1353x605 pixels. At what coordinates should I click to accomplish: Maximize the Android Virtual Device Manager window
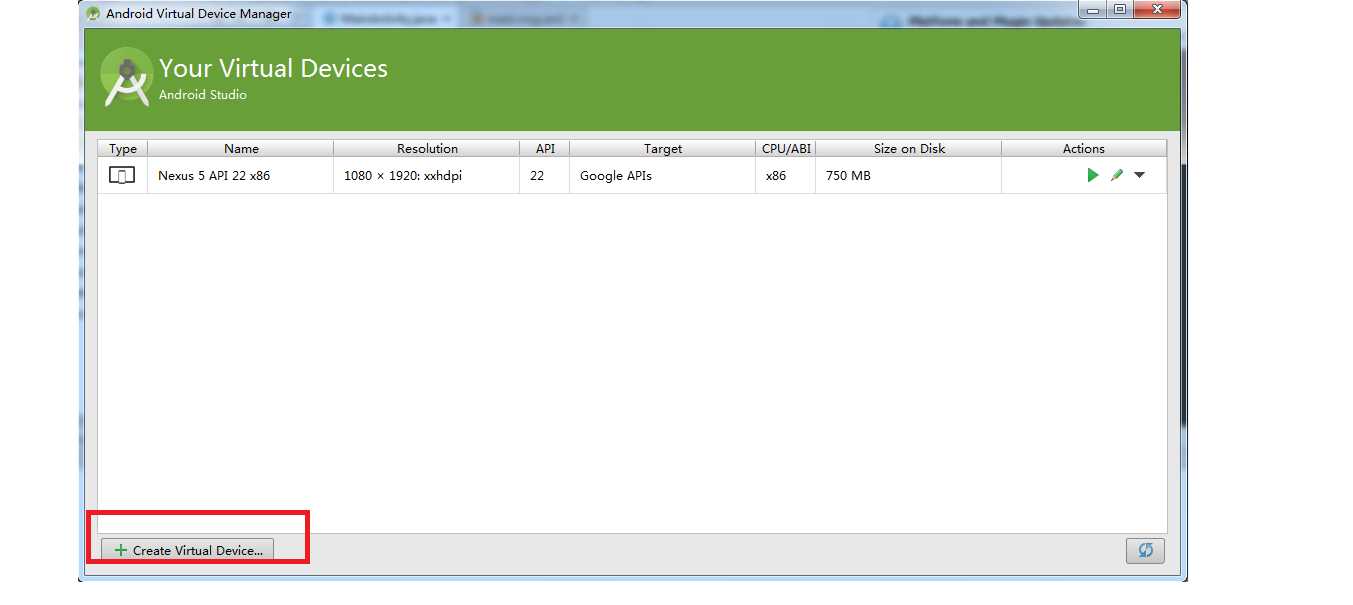pos(1119,9)
